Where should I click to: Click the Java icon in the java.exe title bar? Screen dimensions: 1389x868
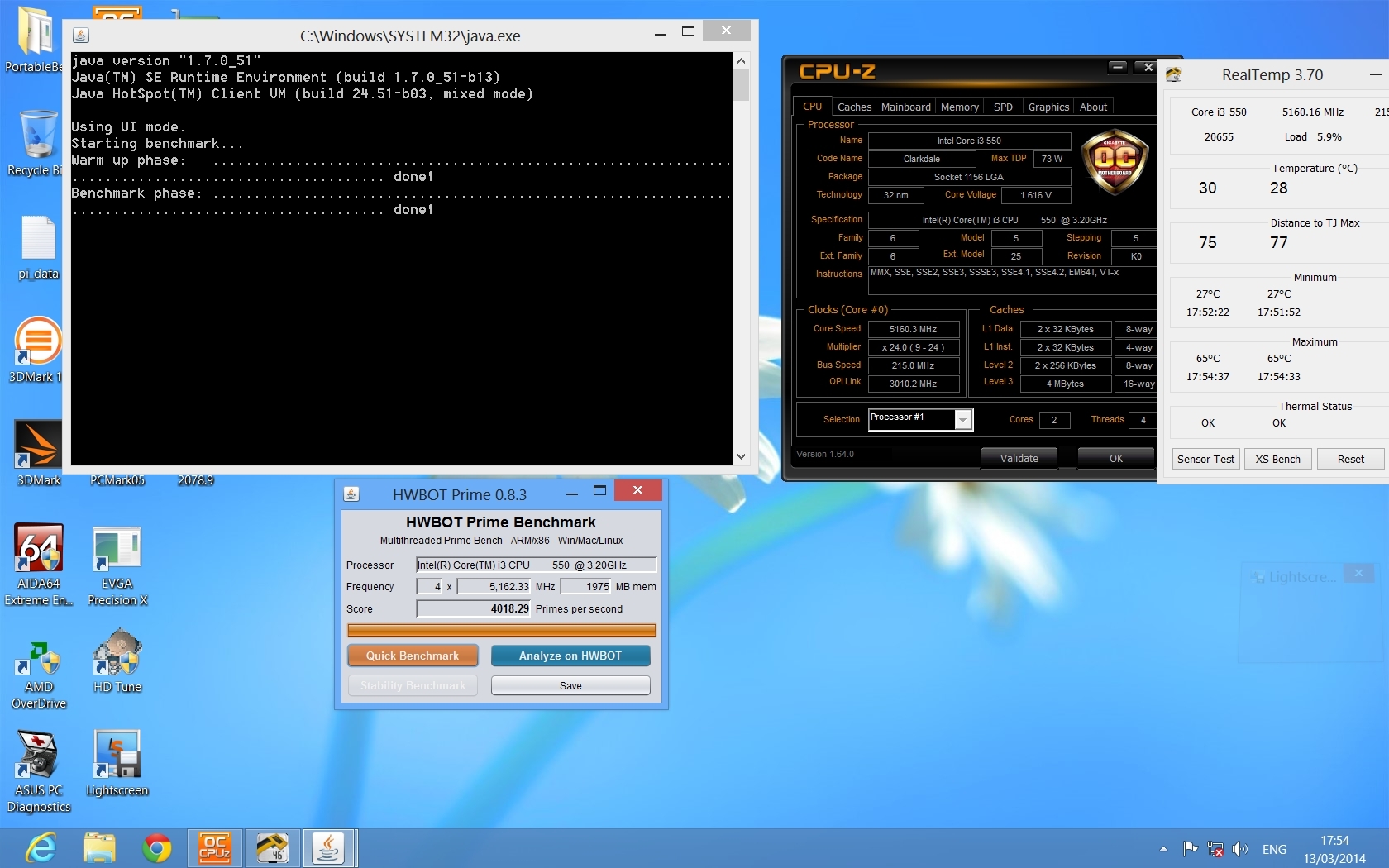click(x=80, y=36)
